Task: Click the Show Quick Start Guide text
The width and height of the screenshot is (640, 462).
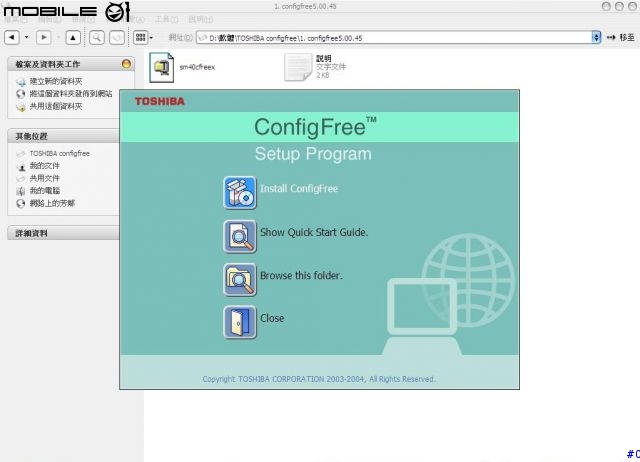Action: tap(314, 232)
